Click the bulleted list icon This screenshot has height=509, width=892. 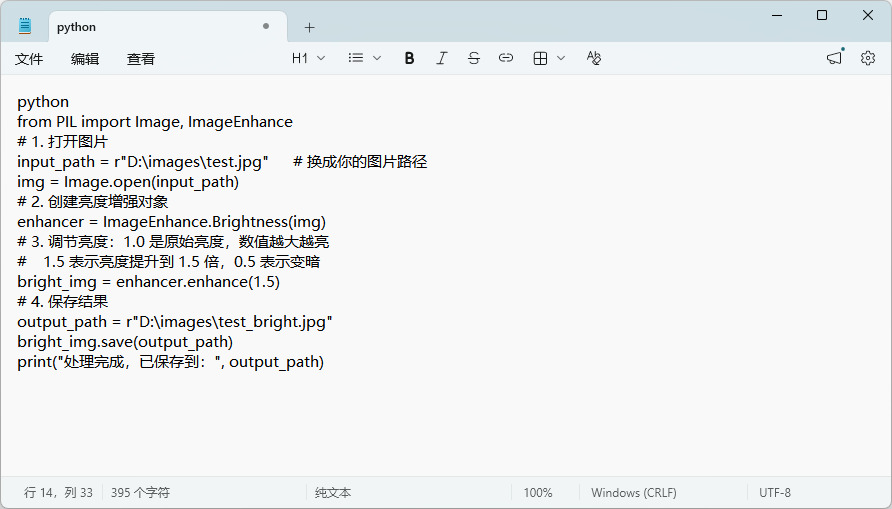(x=356, y=58)
